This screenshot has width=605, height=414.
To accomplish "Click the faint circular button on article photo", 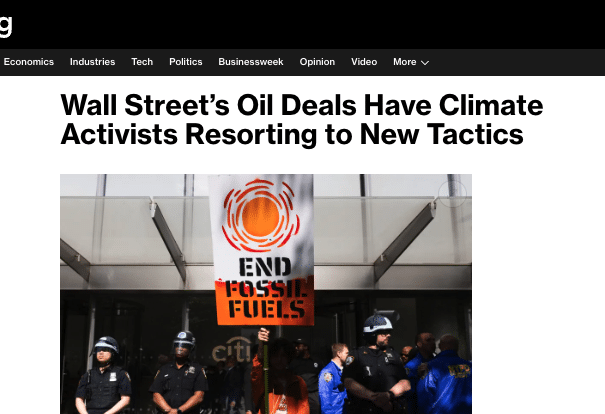I will [453, 193].
